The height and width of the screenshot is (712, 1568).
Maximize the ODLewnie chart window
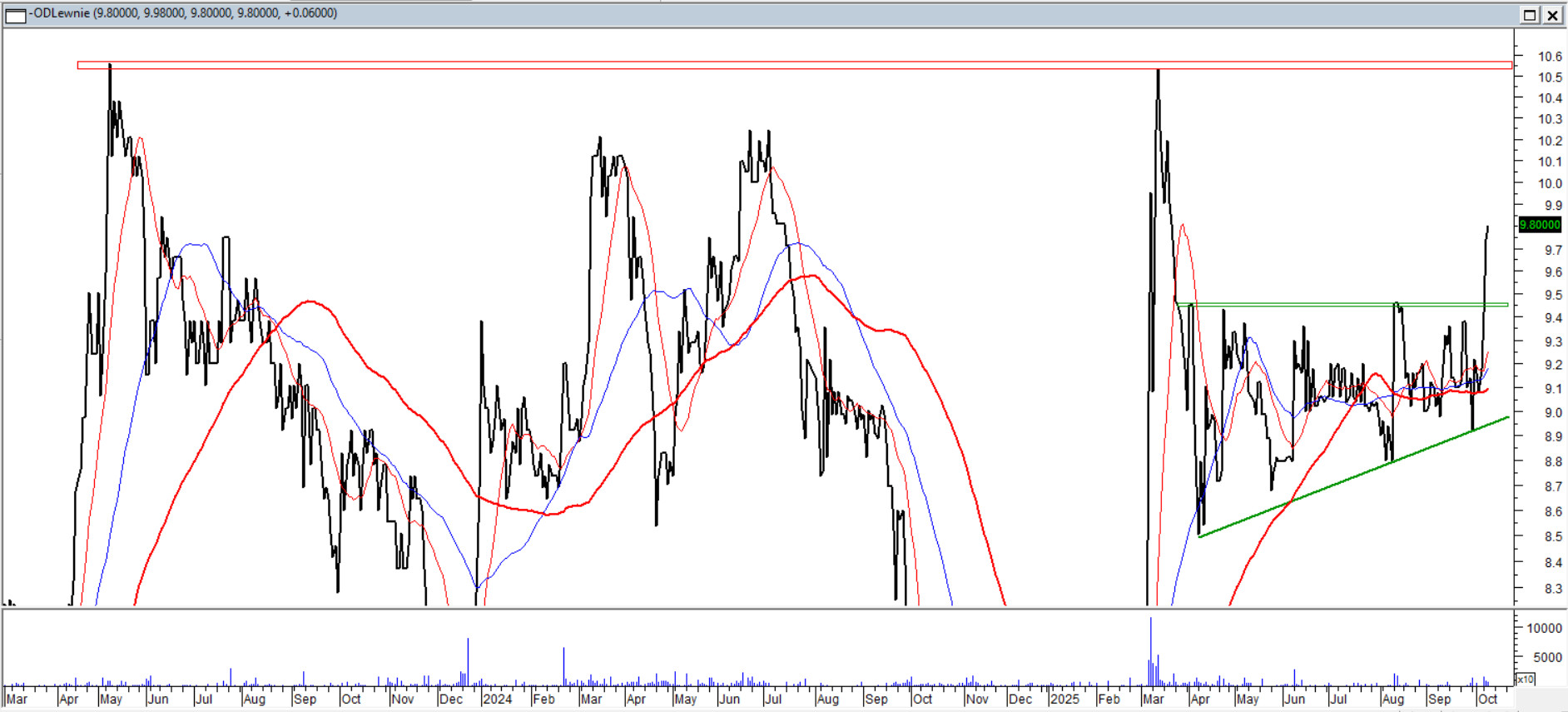tap(1530, 15)
